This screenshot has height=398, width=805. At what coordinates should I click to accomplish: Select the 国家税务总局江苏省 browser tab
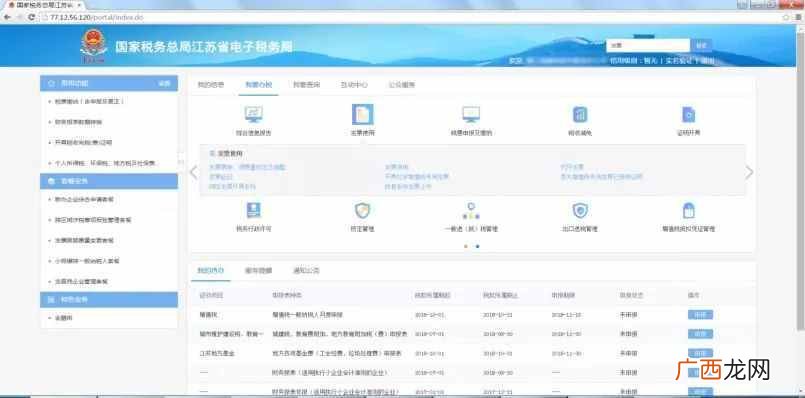click(43, 5)
